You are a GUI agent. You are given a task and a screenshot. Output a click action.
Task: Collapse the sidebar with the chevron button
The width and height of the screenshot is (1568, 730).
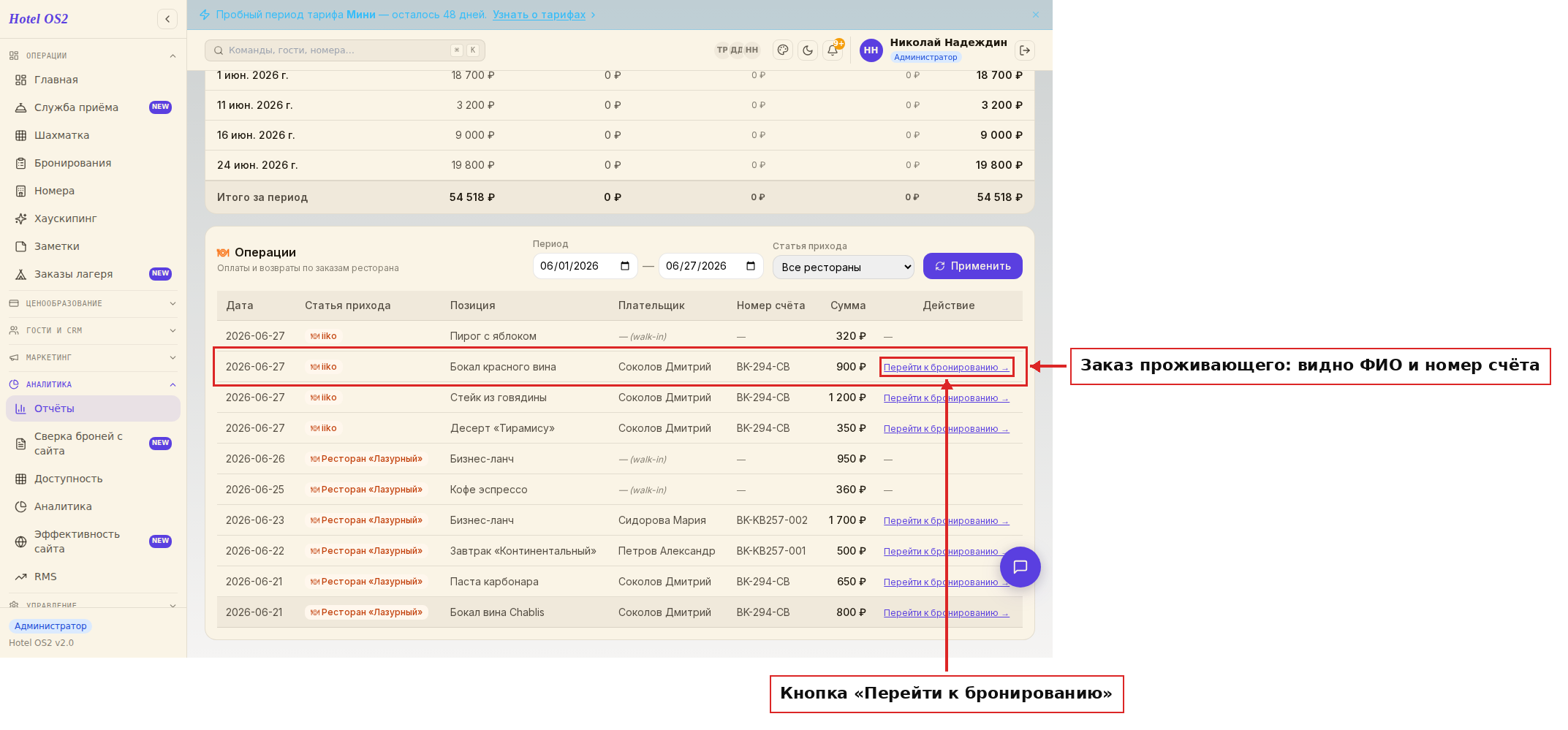coord(167,19)
